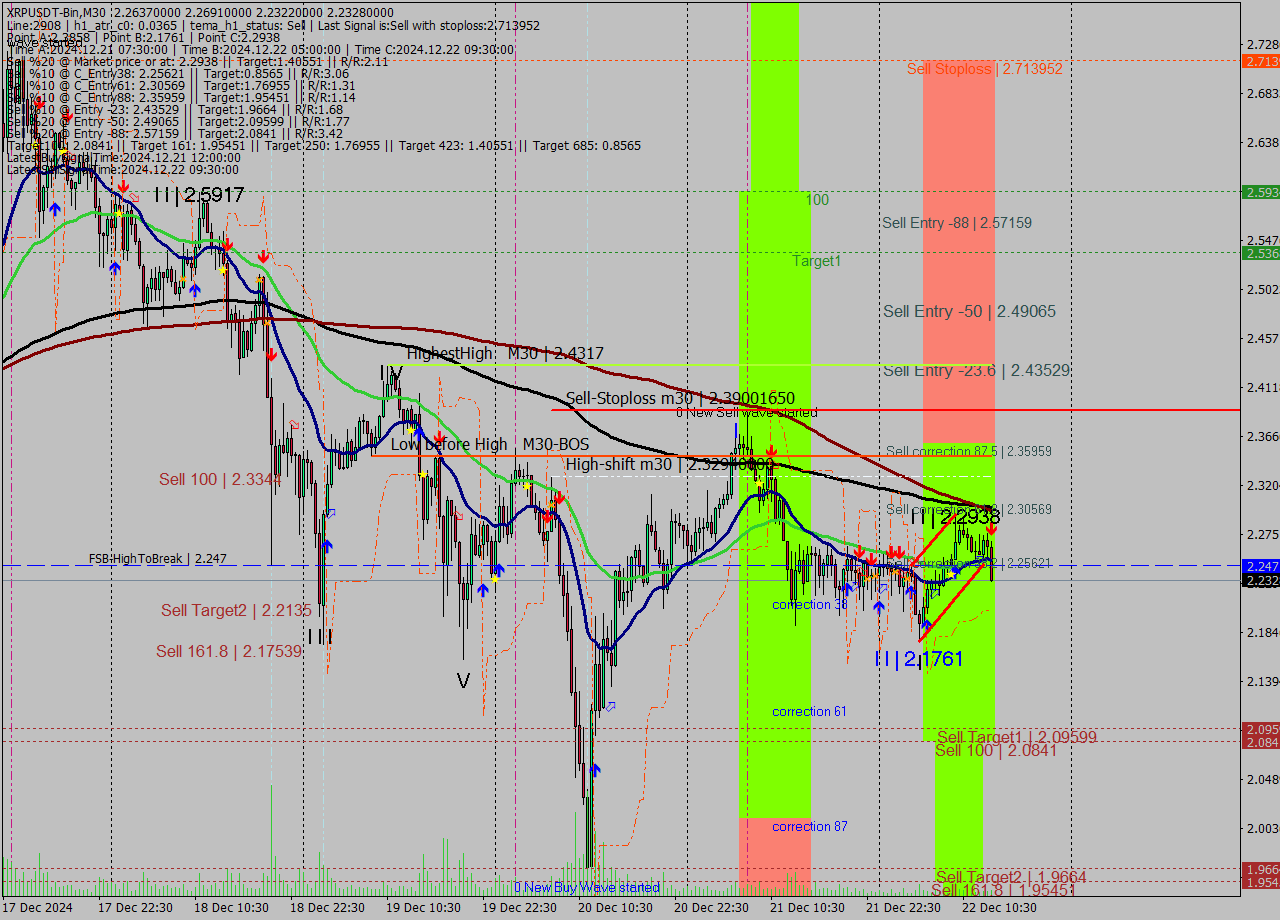1280x920 pixels.
Task: Select Sell correction 87.5 | 2.35959 label
Action: [x=969, y=451]
